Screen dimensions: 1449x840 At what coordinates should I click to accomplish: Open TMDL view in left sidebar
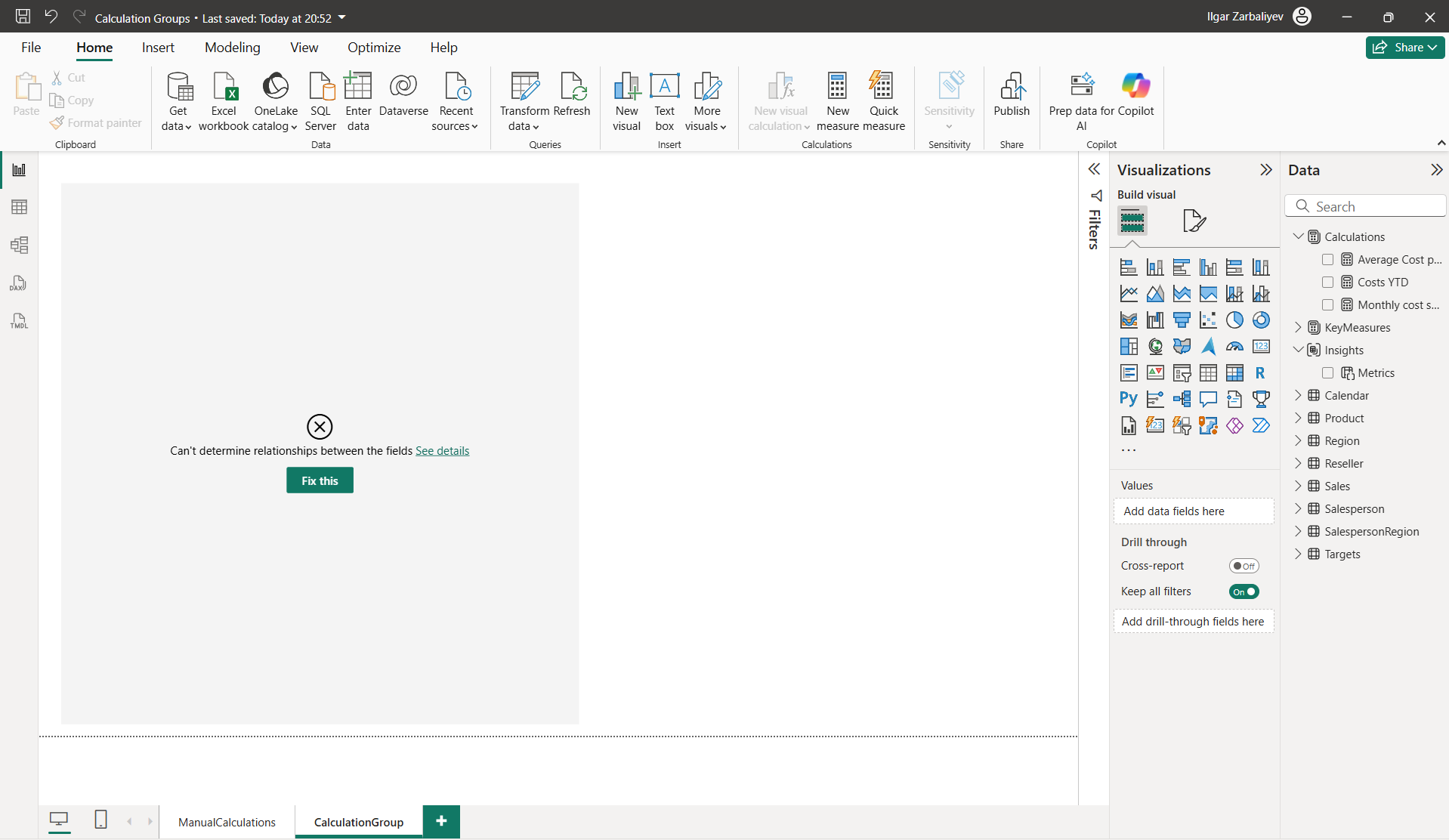pyautogui.click(x=19, y=321)
